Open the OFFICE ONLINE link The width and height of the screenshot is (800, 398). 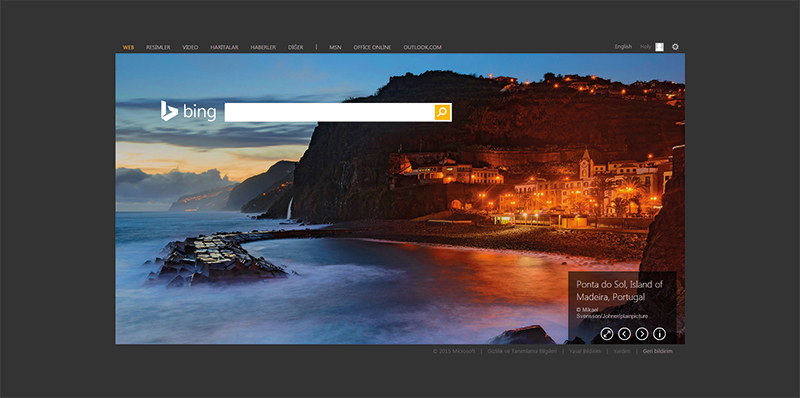click(x=372, y=47)
